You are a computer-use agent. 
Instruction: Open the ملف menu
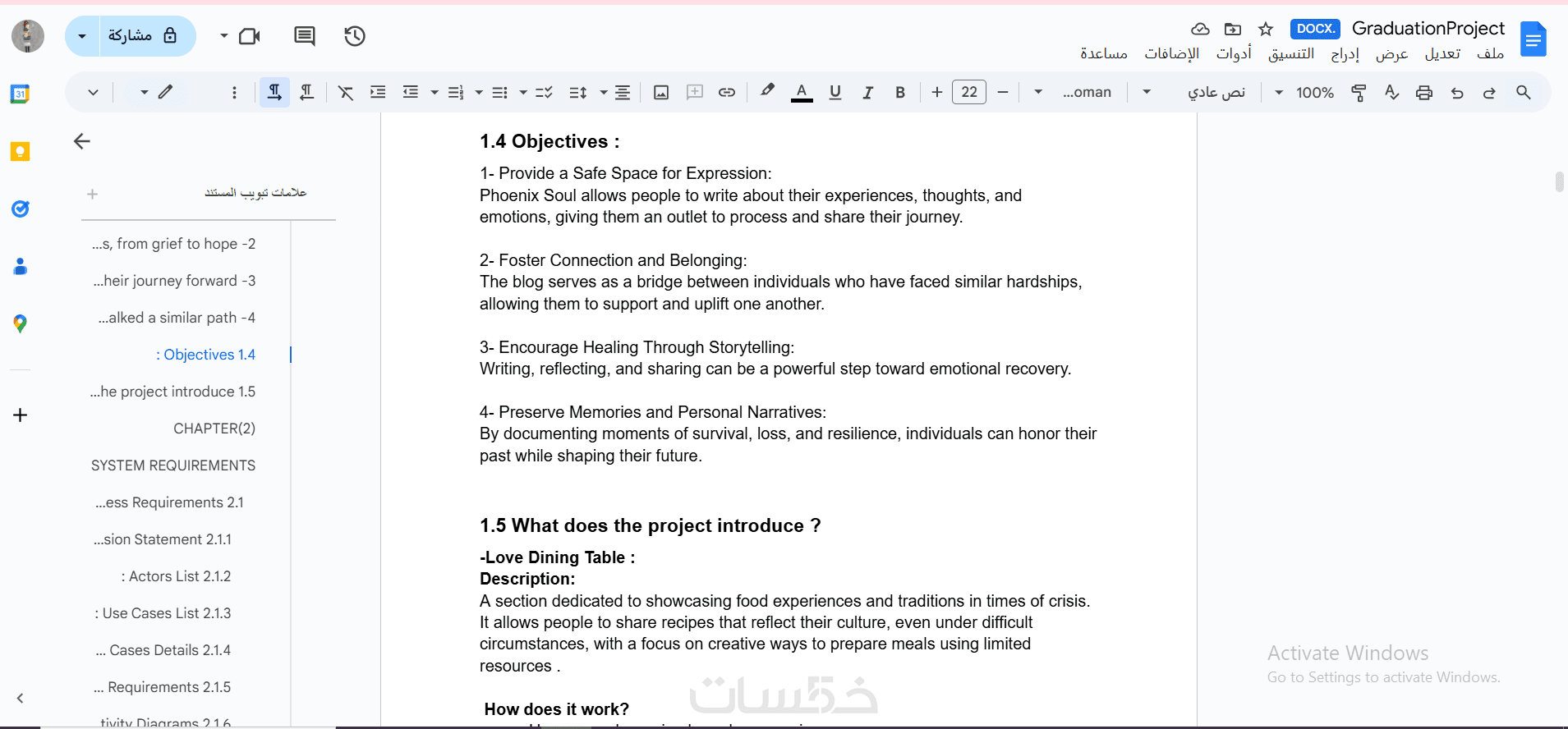coord(1490,53)
